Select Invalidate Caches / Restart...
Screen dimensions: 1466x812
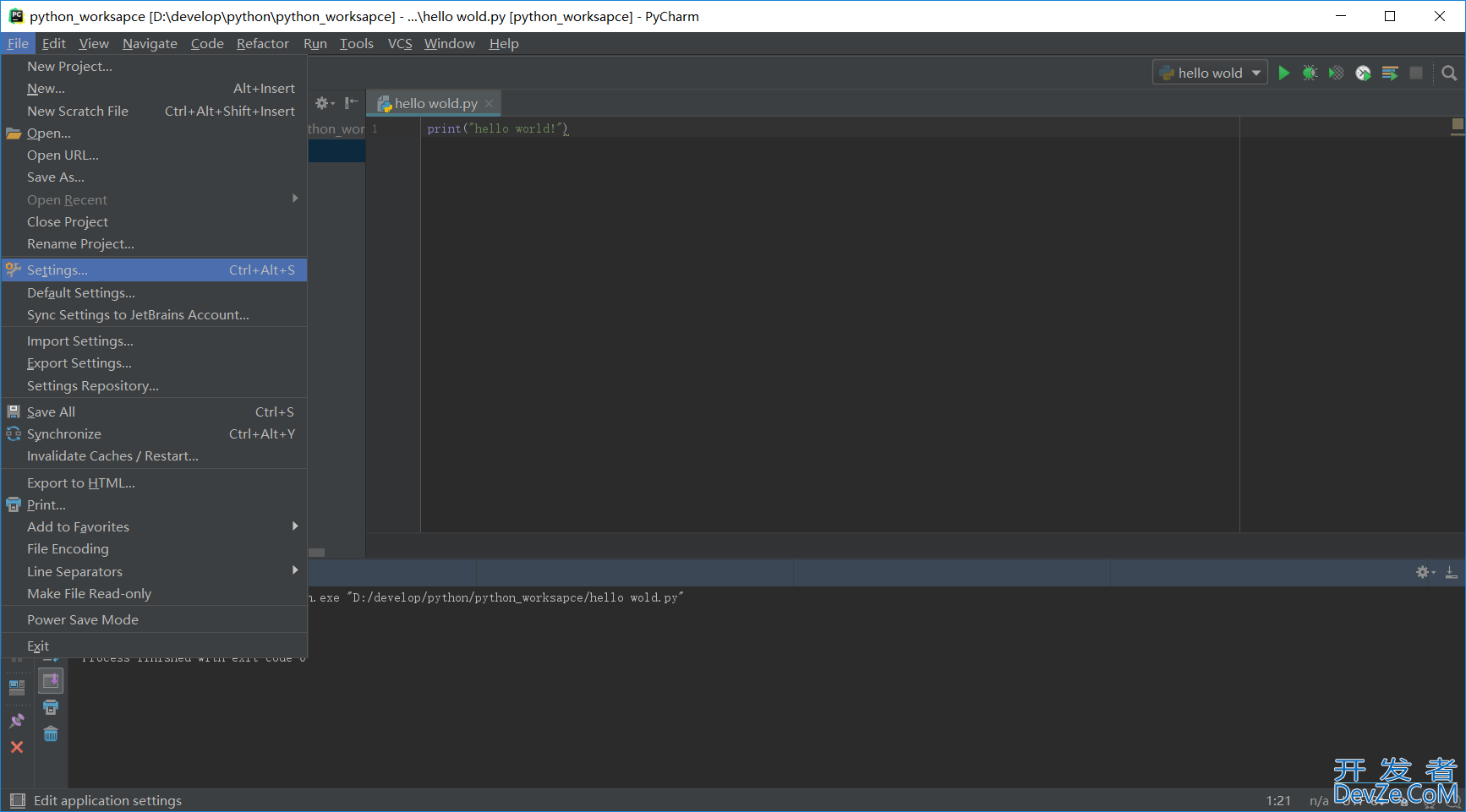[154, 456]
